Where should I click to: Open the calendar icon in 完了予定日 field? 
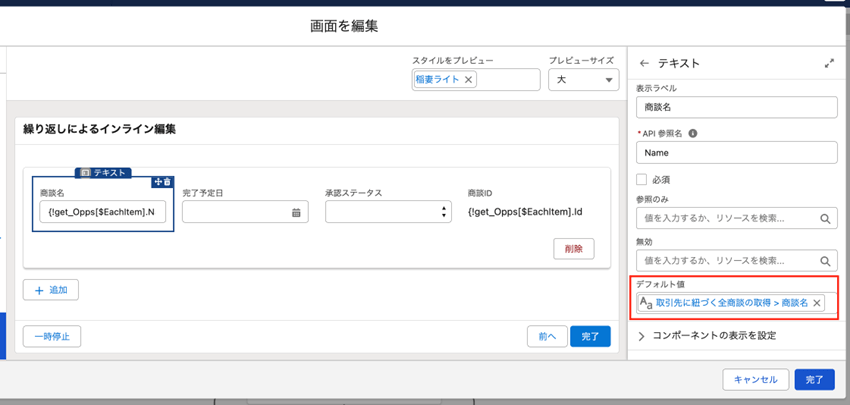coord(296,212)
